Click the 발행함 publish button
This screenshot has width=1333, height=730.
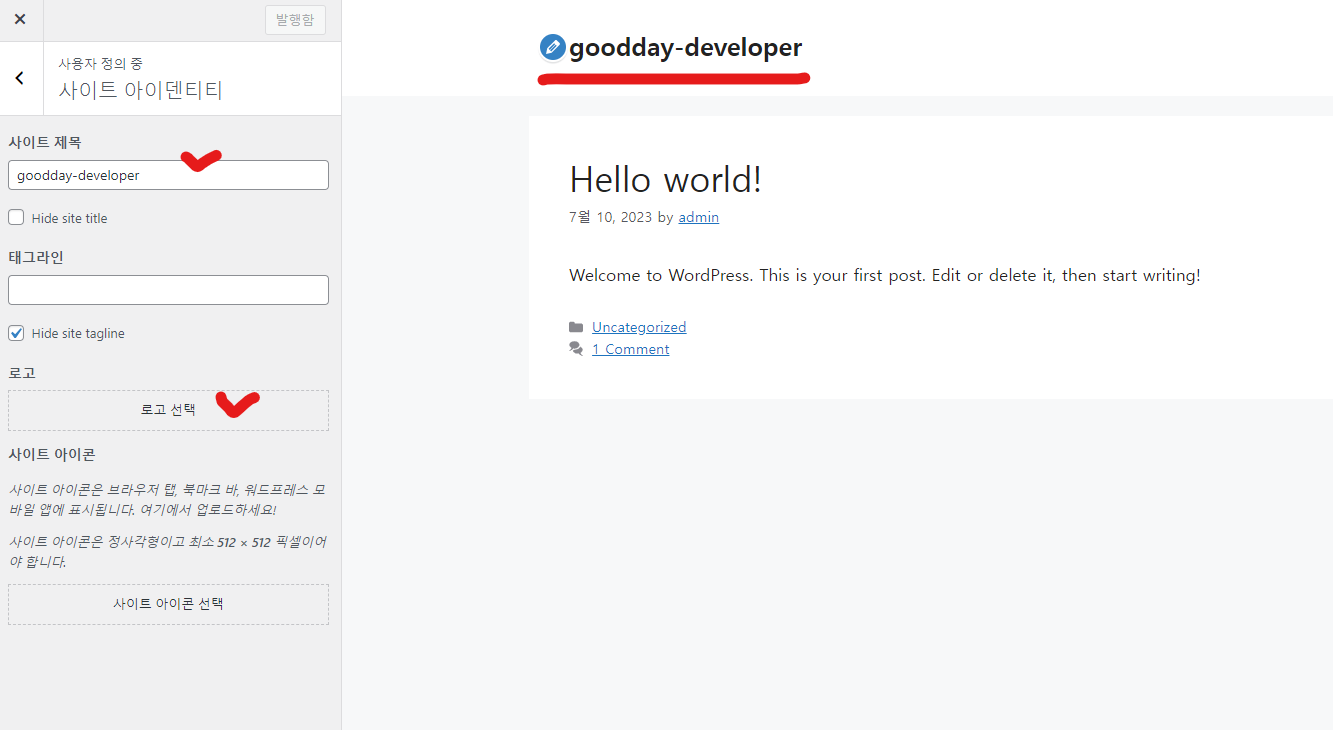[x=295, y=20]
